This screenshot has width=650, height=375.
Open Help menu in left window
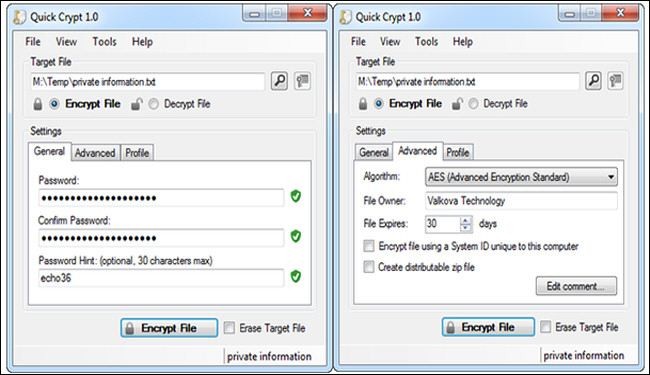(x=142, y=42)
